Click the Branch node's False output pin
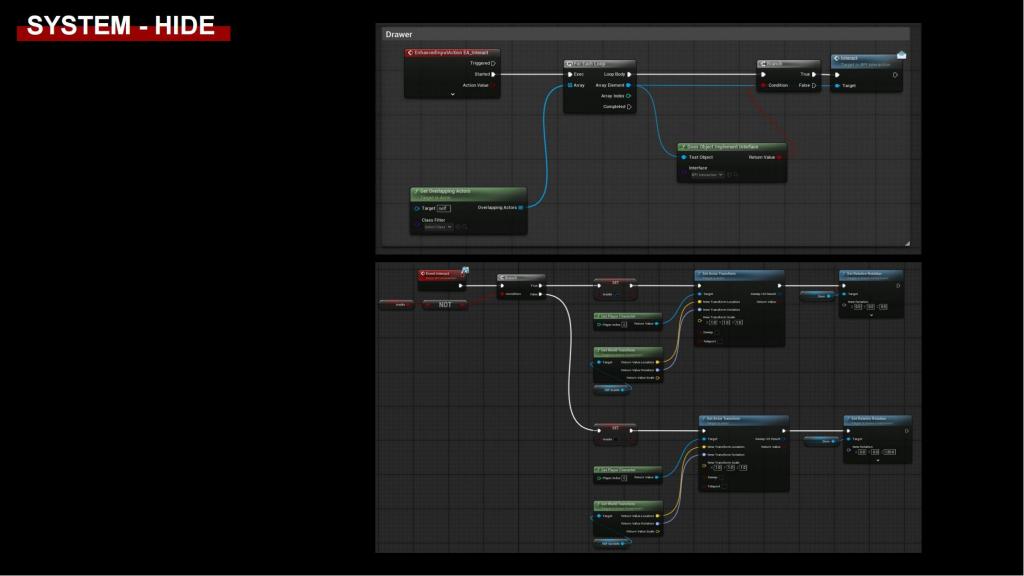Viewport: 1024px width, 576px height. point(815,85)
